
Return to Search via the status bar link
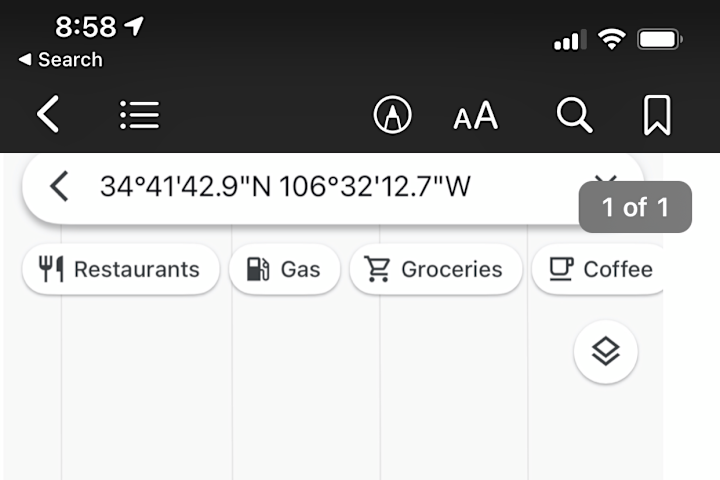point(61,60)
